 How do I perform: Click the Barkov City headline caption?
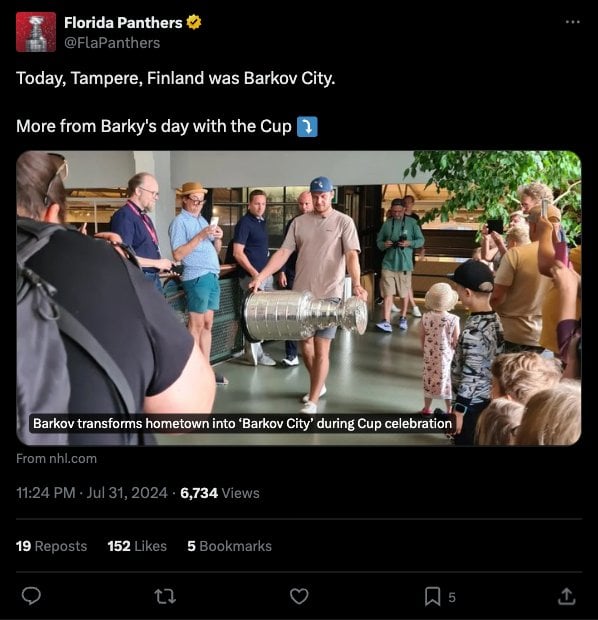point(242,423)
